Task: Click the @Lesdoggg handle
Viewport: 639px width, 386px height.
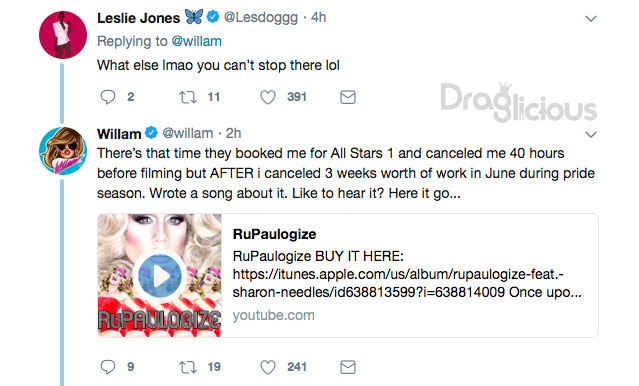Action: coord(261,18)
